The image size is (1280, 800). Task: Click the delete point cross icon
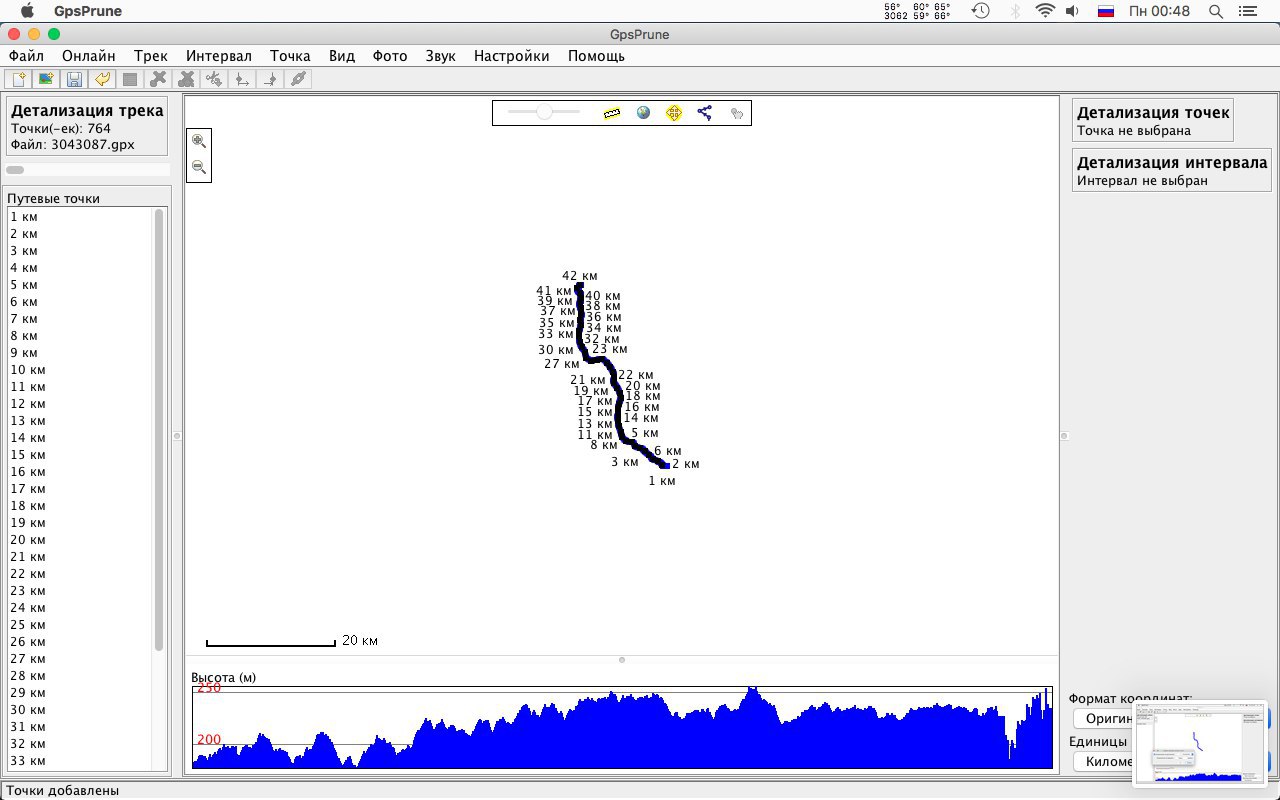[157, 79]
